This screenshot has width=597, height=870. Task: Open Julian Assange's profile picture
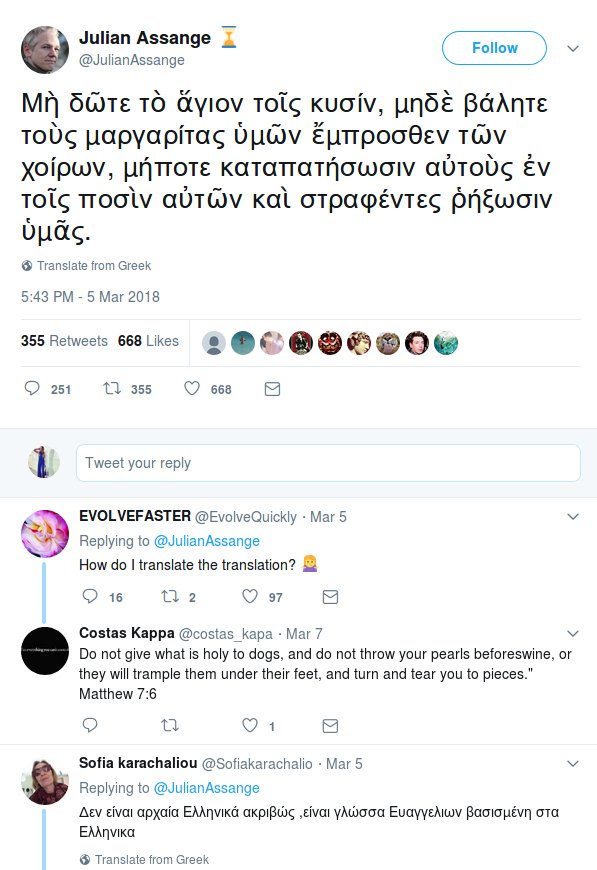click(x=45, y=50)
